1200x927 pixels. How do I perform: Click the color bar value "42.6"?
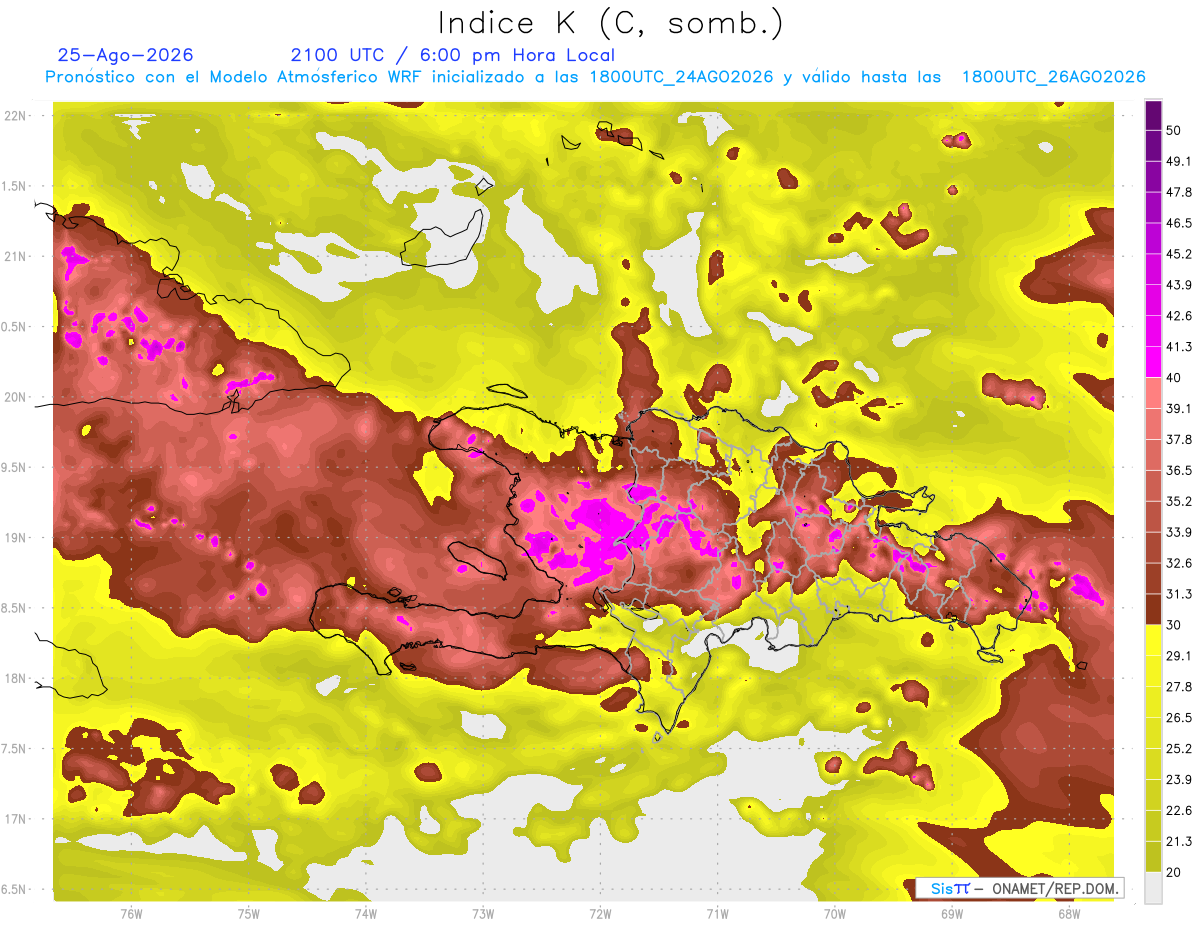click(x=1179, y=316)
